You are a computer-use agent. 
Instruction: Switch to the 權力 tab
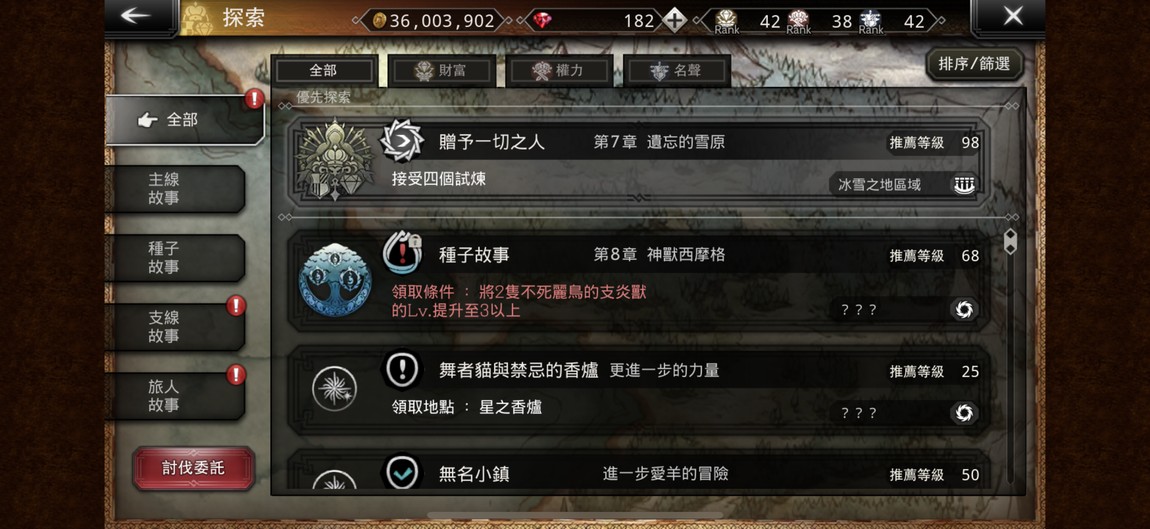point(560,70)
